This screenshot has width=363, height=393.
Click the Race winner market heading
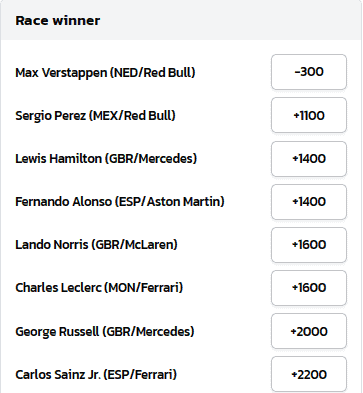tap(58, 21)
